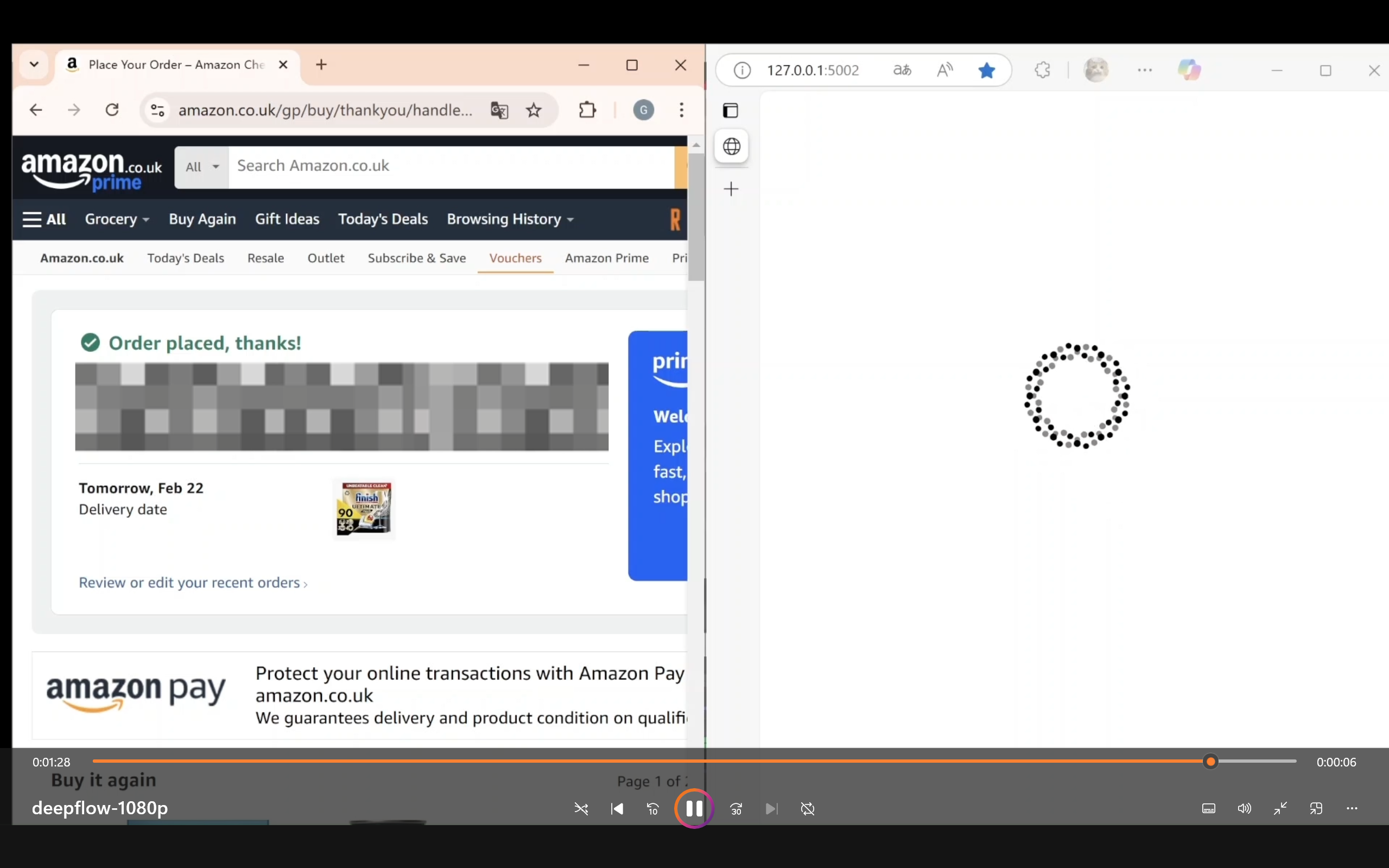
Task: Click the Google Translate icon in address bar
Action: point(499,110)
